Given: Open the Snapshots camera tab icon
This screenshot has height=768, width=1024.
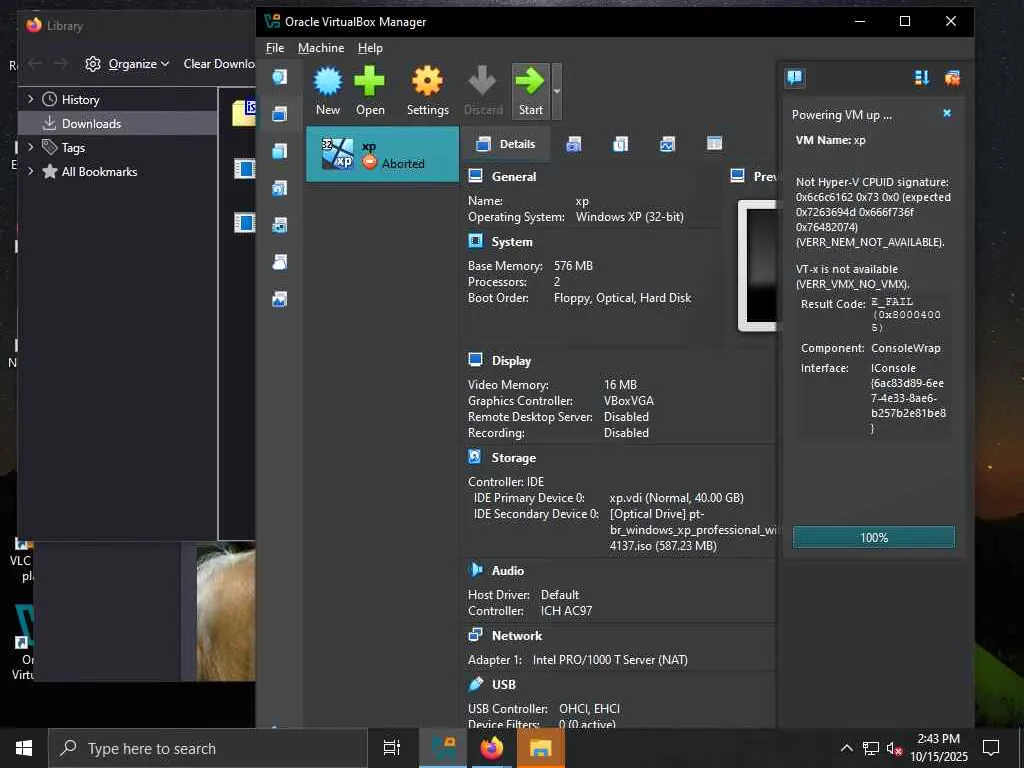Looking at the screenshot, I should click(573, 144).
